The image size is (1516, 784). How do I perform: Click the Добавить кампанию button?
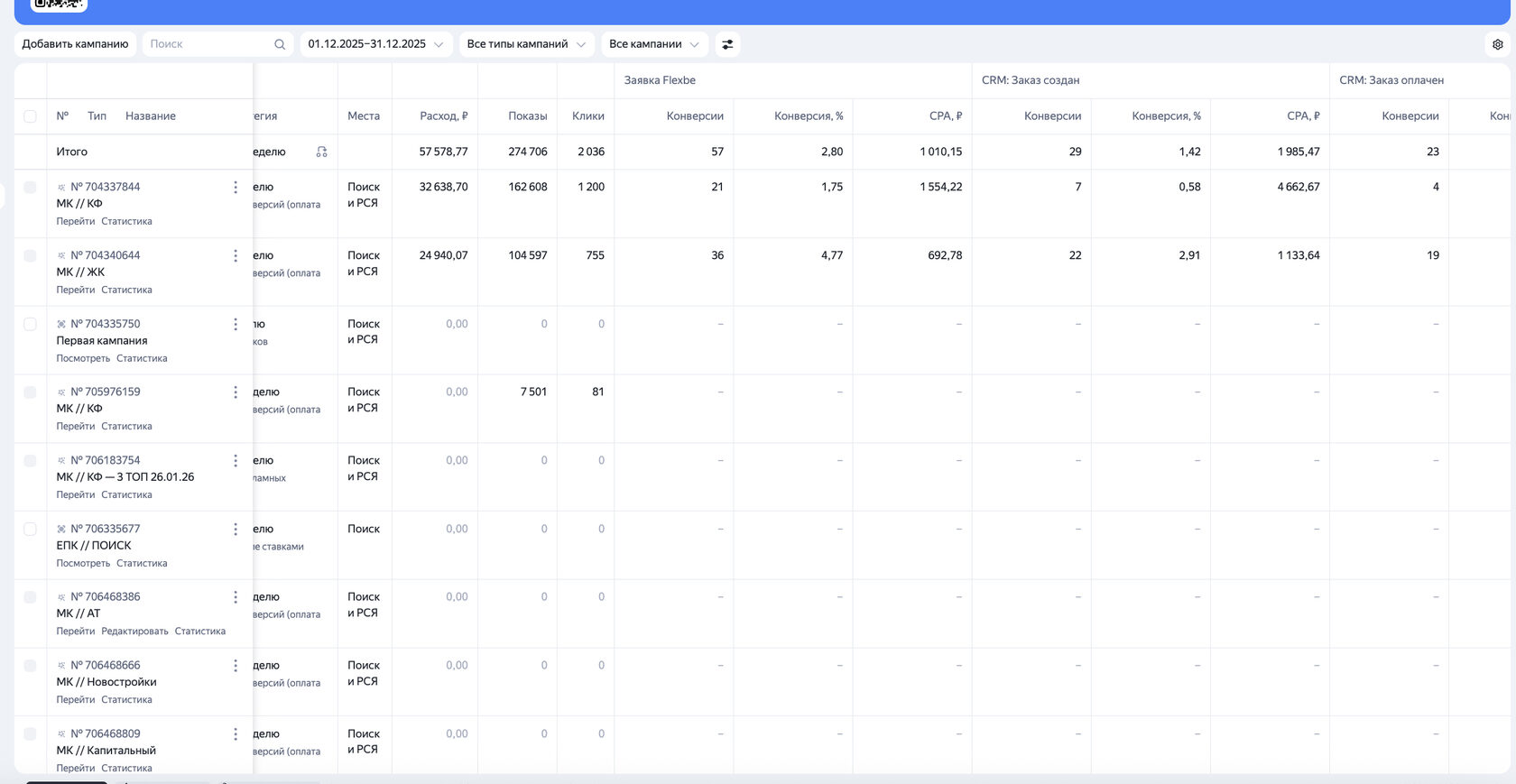point(75,44)
